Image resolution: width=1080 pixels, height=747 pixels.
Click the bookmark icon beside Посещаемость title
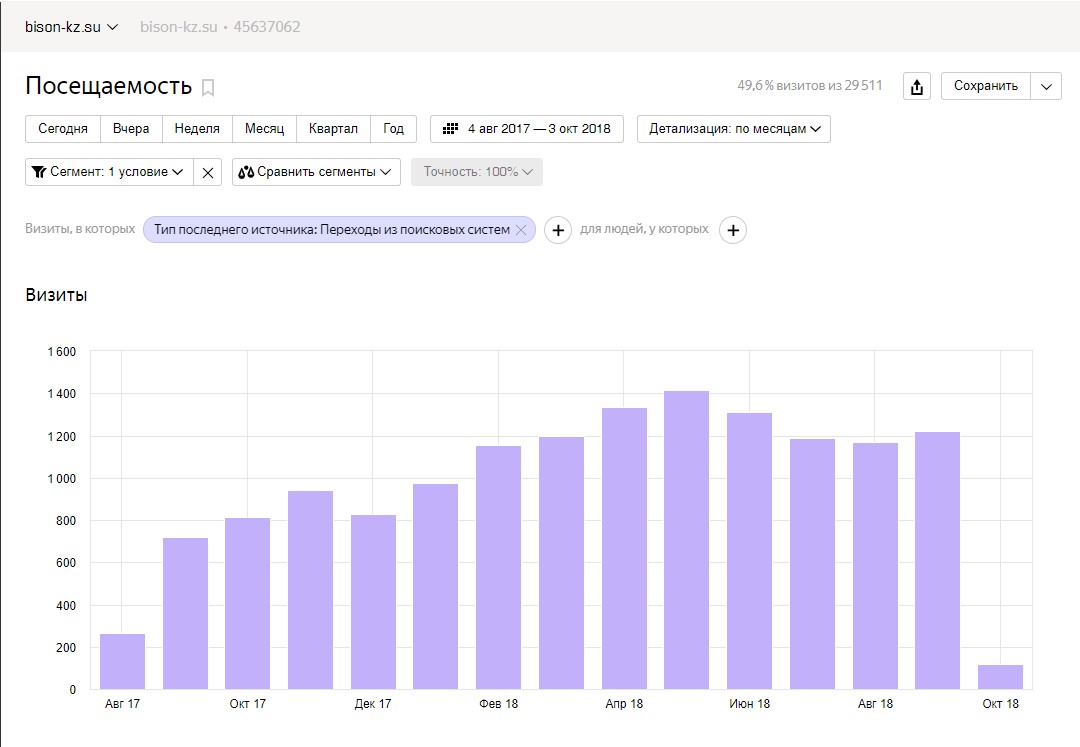208,87
